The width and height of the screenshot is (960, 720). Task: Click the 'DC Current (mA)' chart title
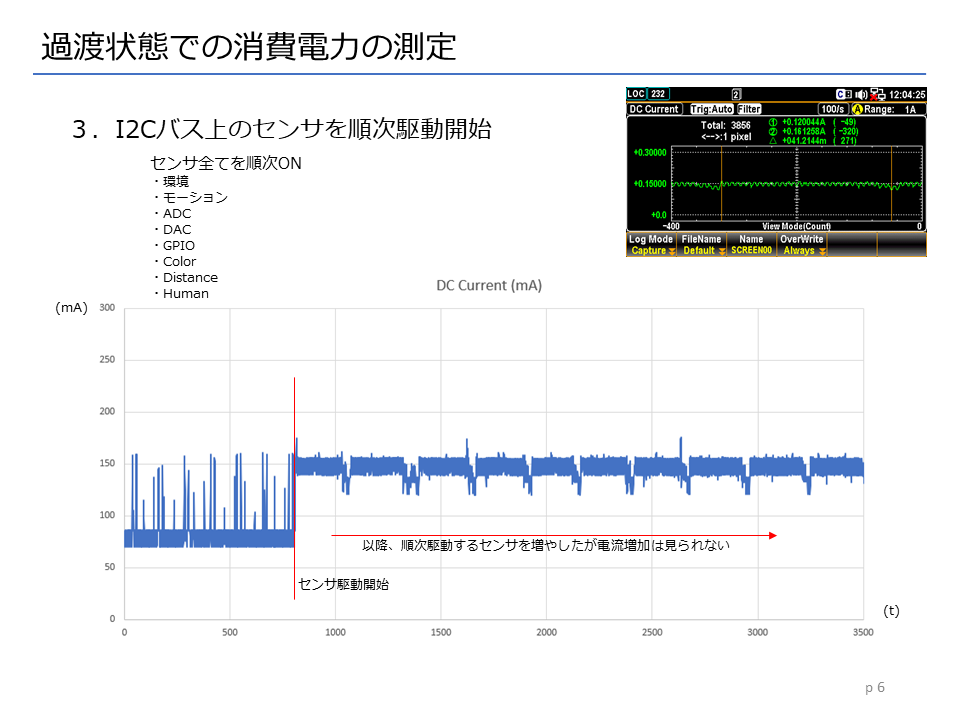coord(488,285)
